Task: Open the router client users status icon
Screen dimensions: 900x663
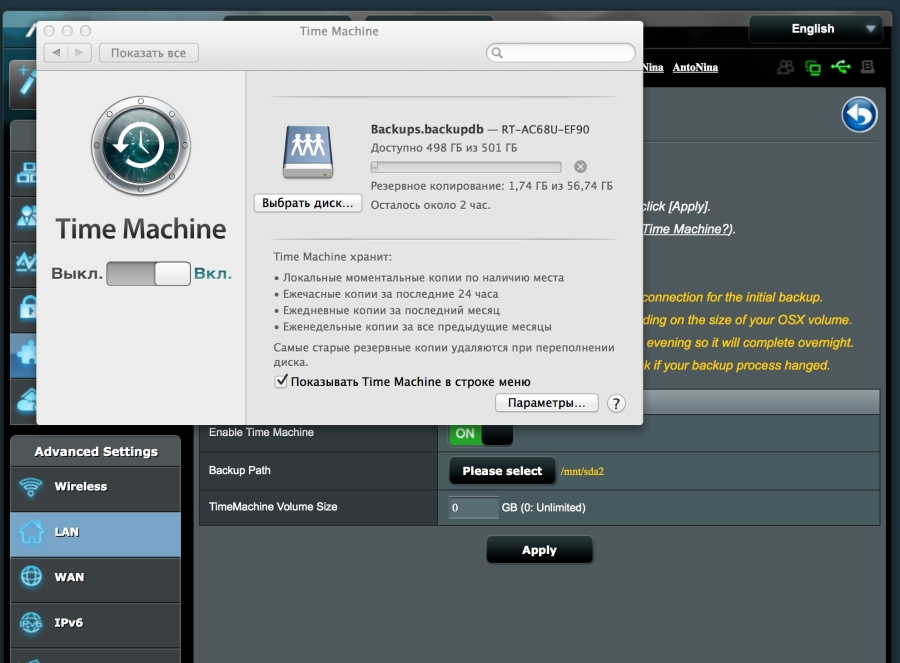Action: 785,68
